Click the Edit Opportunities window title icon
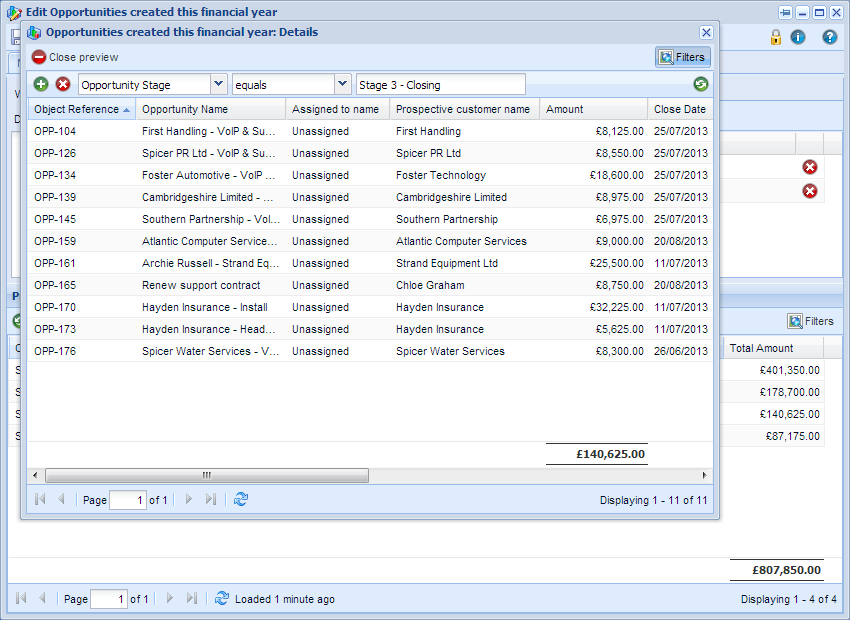The image size is (850, 620). coord(14,12)
